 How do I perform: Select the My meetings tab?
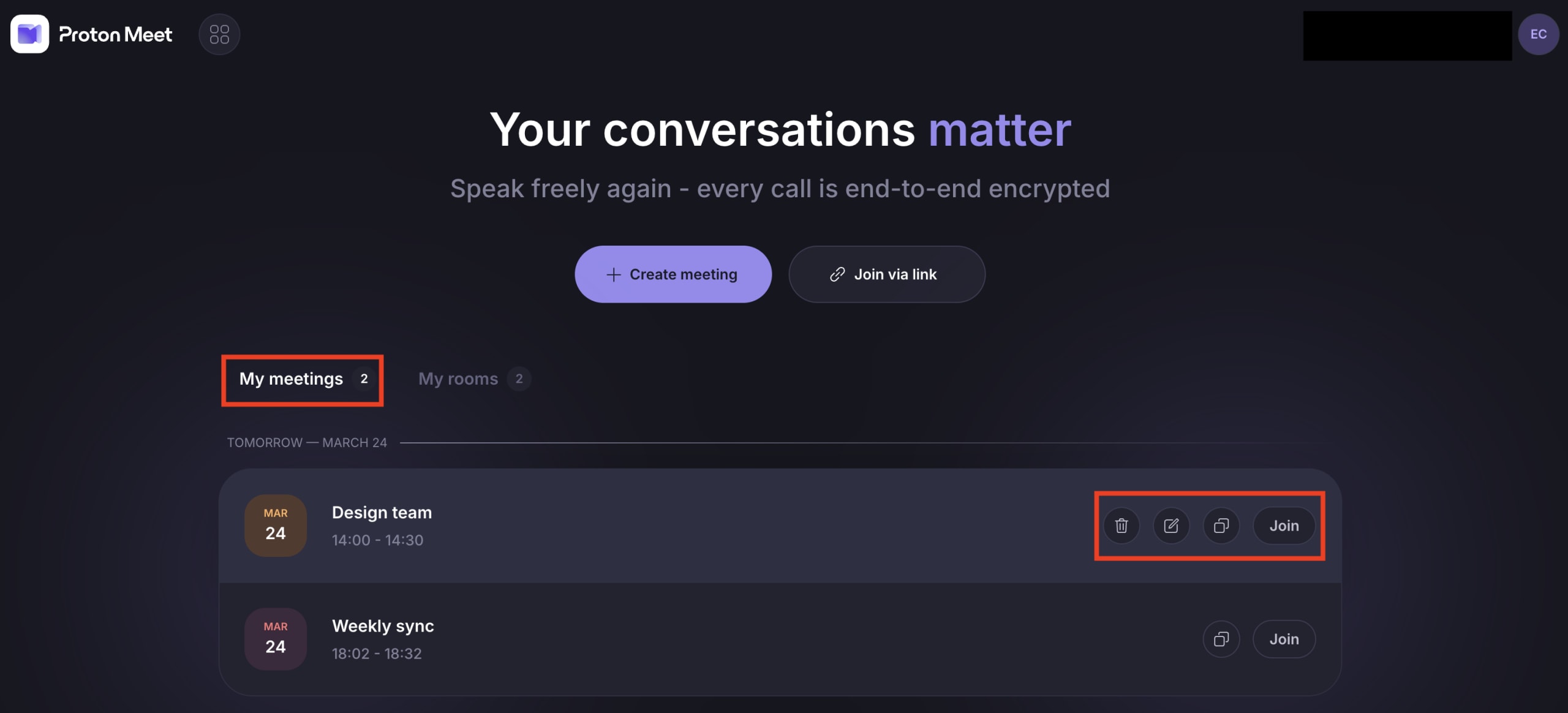tap(292, 379)
